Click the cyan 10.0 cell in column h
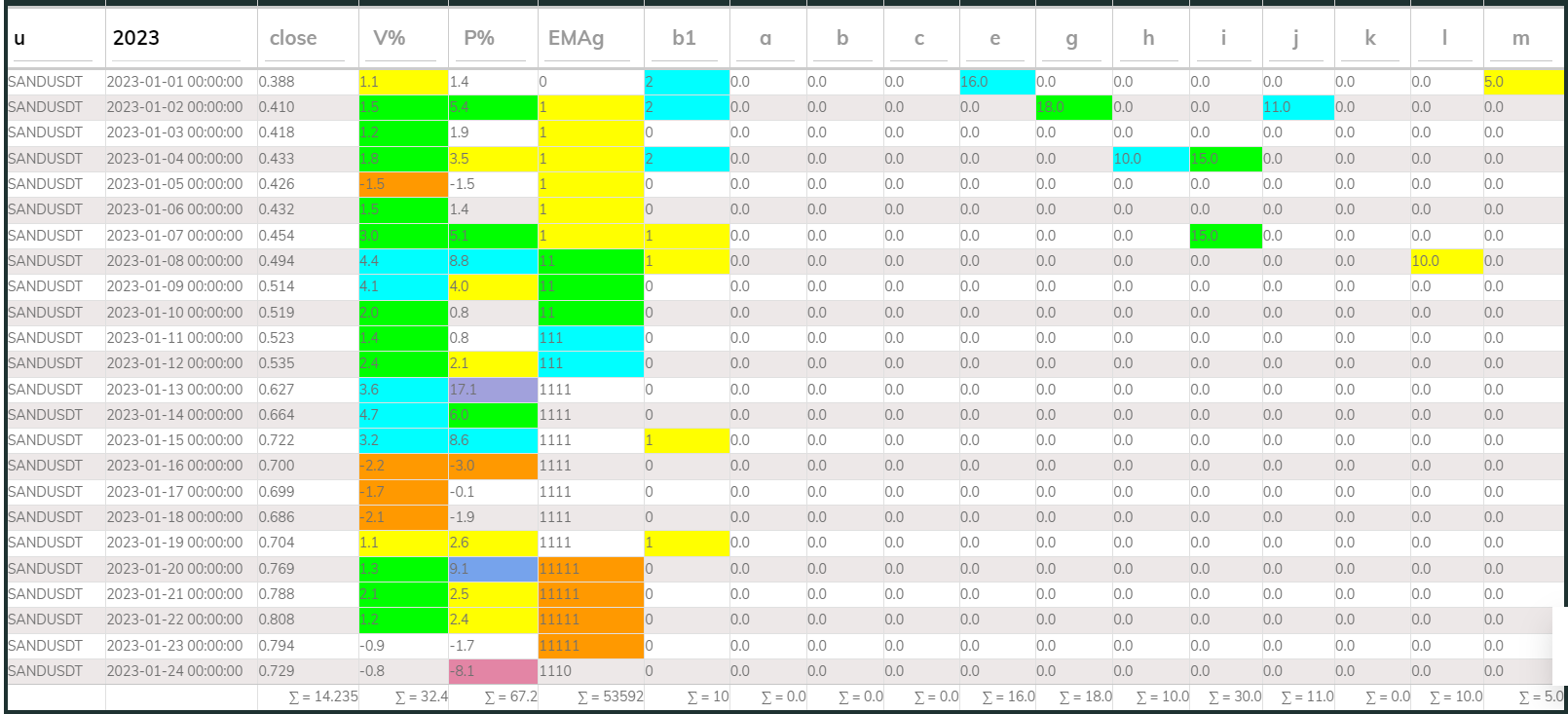The height and width of the screenshot is (714, 1568). pyautogui.click(x=1149, y=159)
